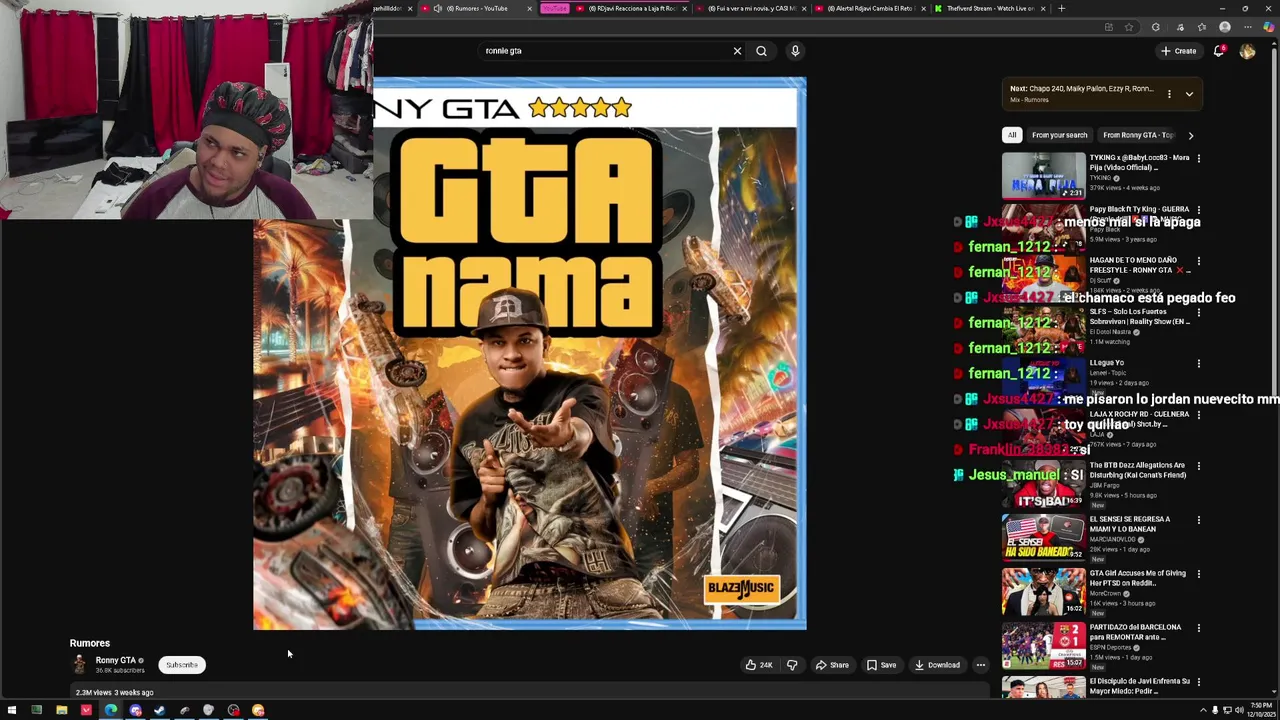The image size is (1280, 720).
Task: Download the Rumores video
Action: [x=937, y=665]
